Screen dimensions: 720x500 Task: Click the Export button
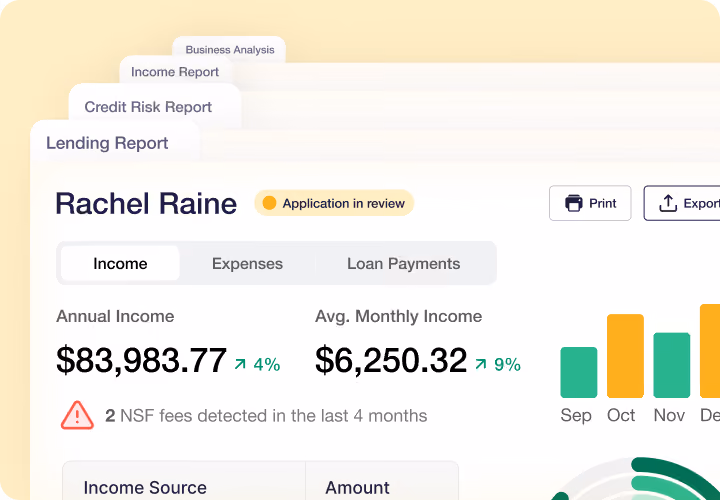point(682,203)
